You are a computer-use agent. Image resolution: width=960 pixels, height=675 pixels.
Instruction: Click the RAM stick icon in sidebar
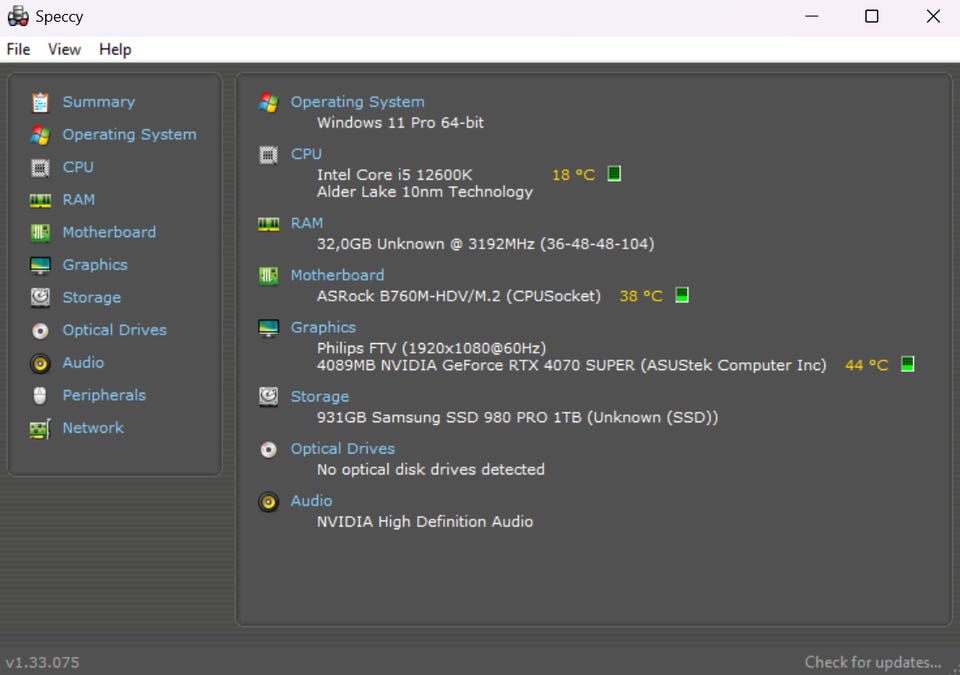coord(40,200)
